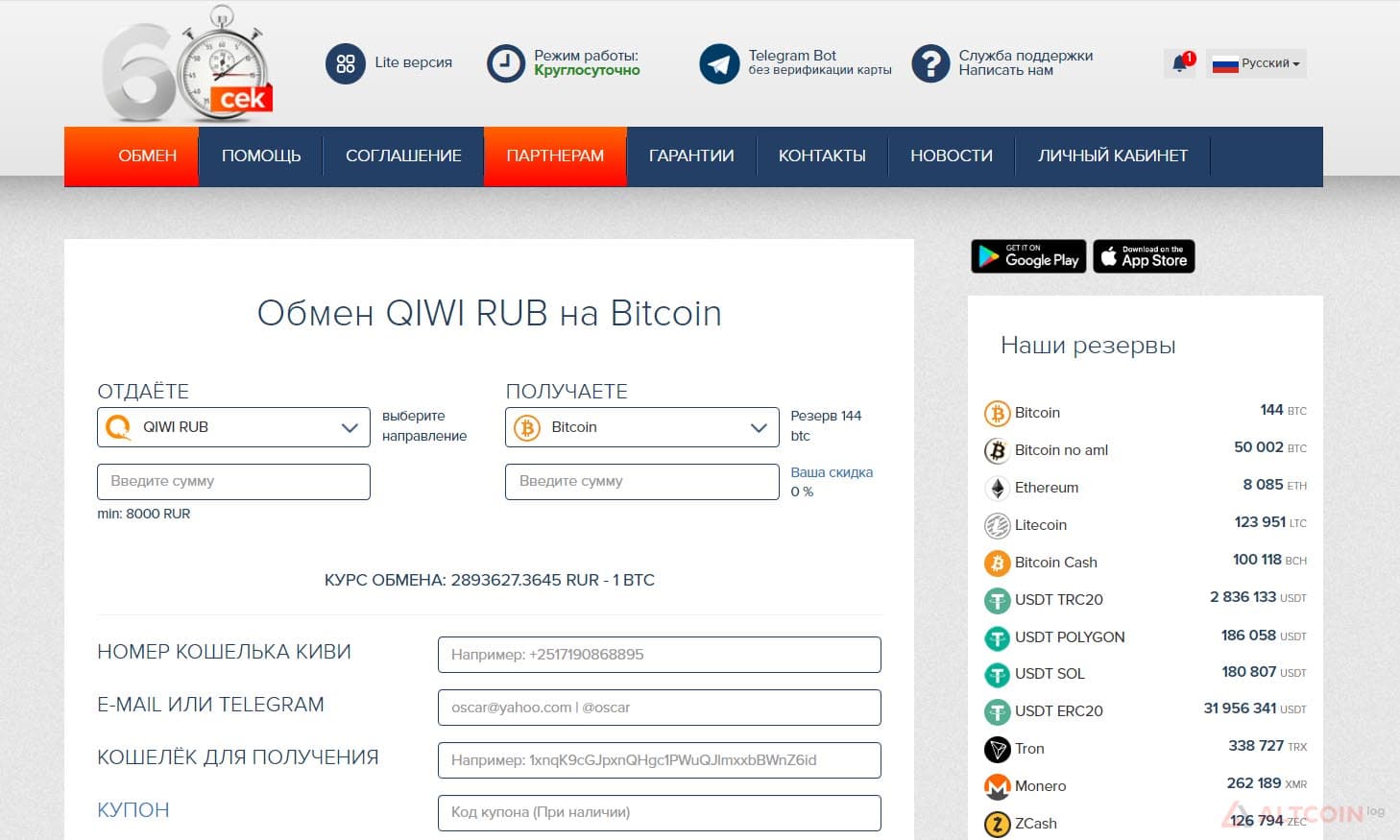Open the QIWI RUB currency dropdown
Viewport: 1400px width, 840px height.
coord(233,427)
